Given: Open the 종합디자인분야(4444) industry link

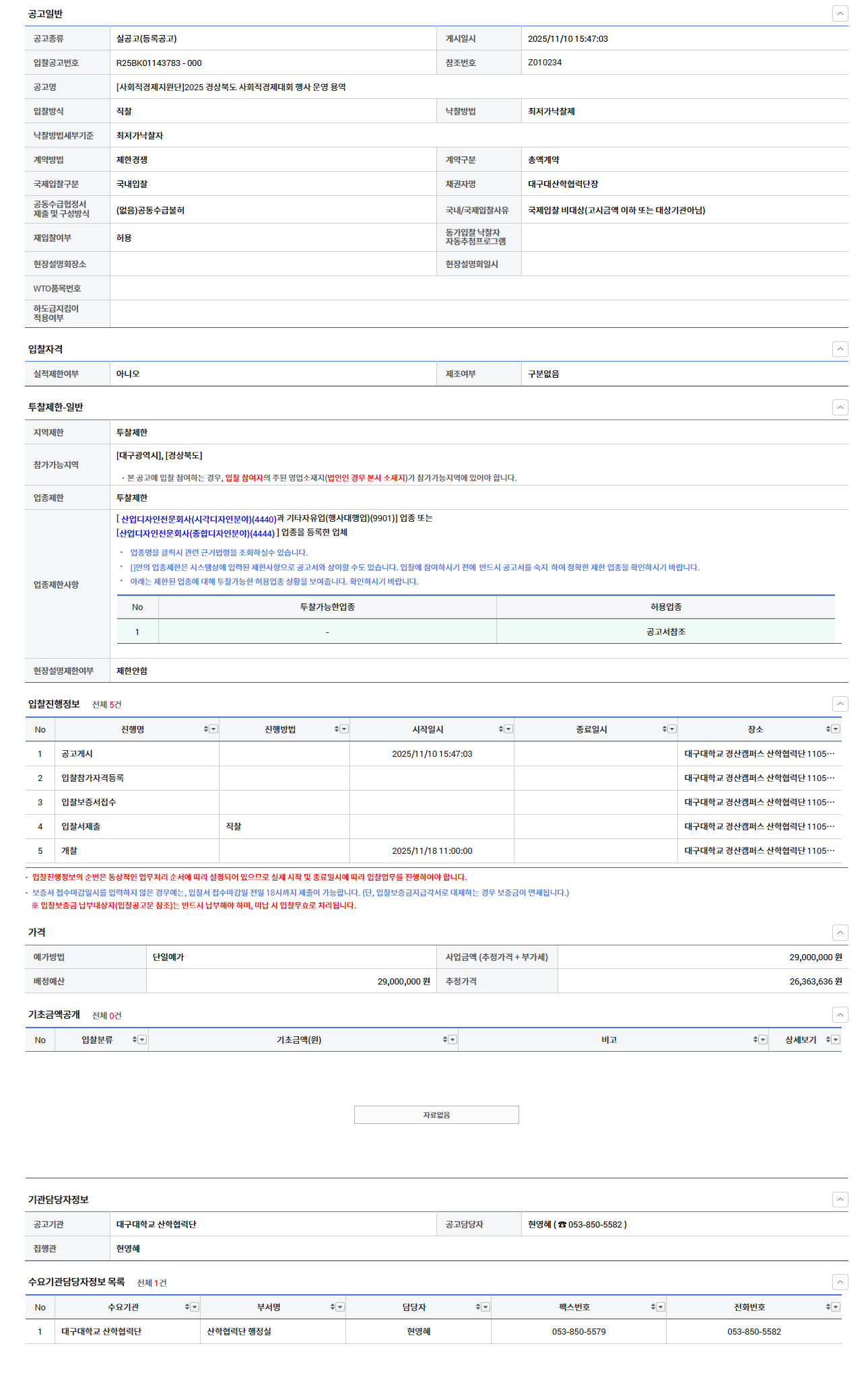Looking at the screenshot, I should [x=197, y=533].
